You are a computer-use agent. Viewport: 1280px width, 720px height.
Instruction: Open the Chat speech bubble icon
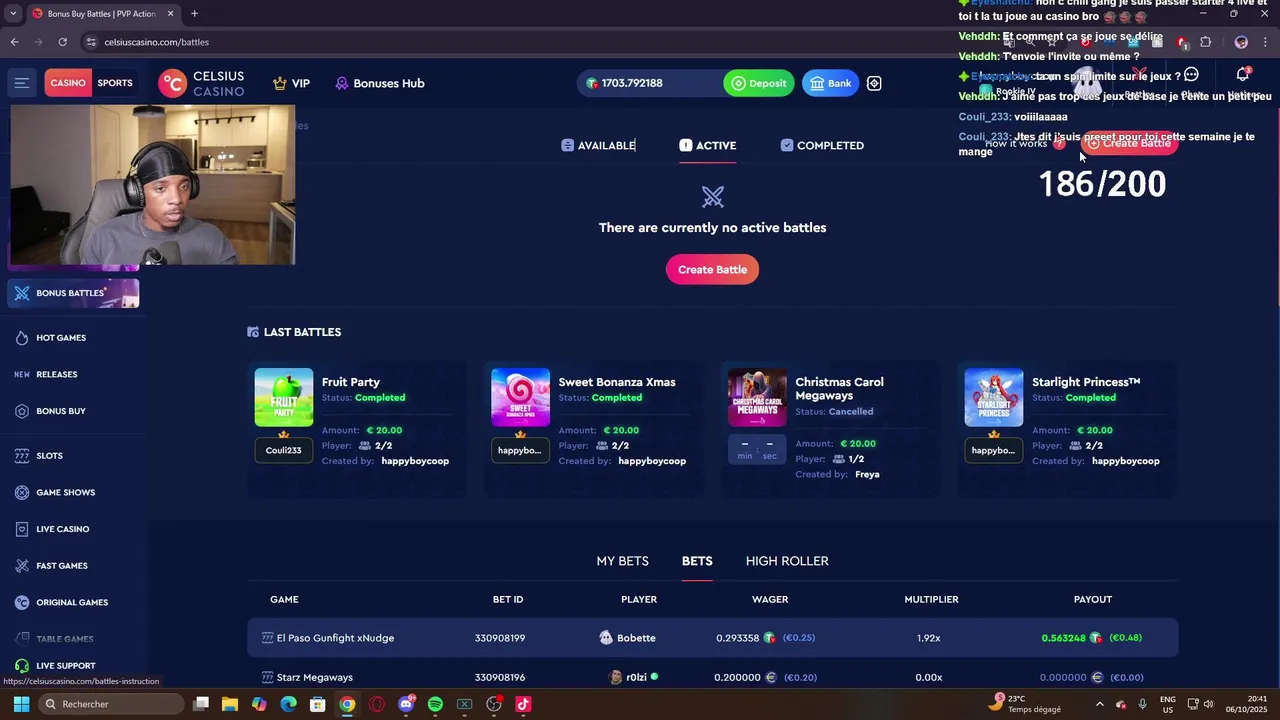(1191, 75)
